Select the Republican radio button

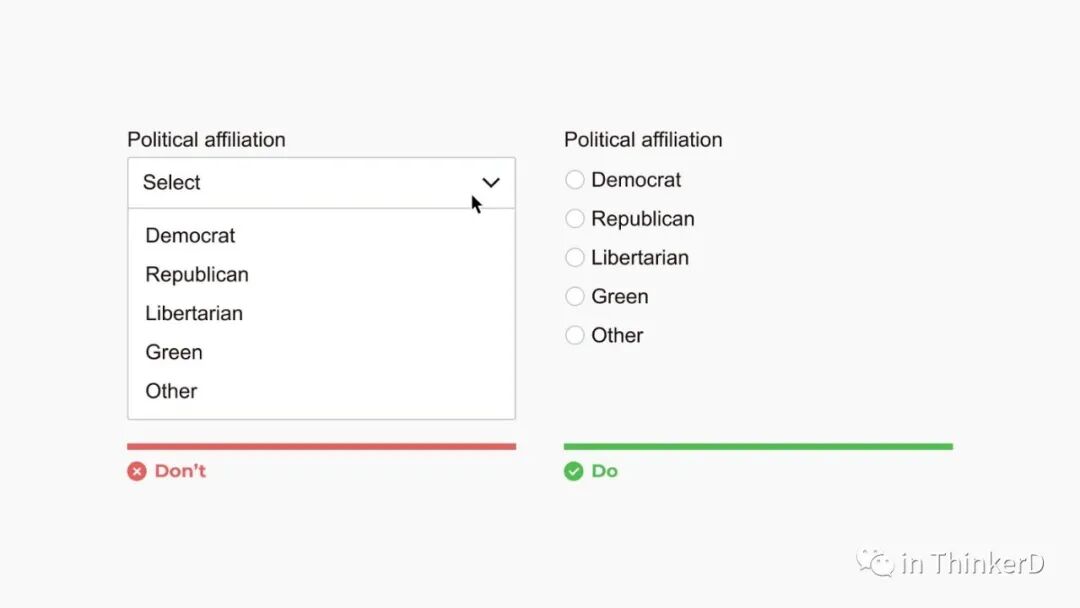pos(575,219)
